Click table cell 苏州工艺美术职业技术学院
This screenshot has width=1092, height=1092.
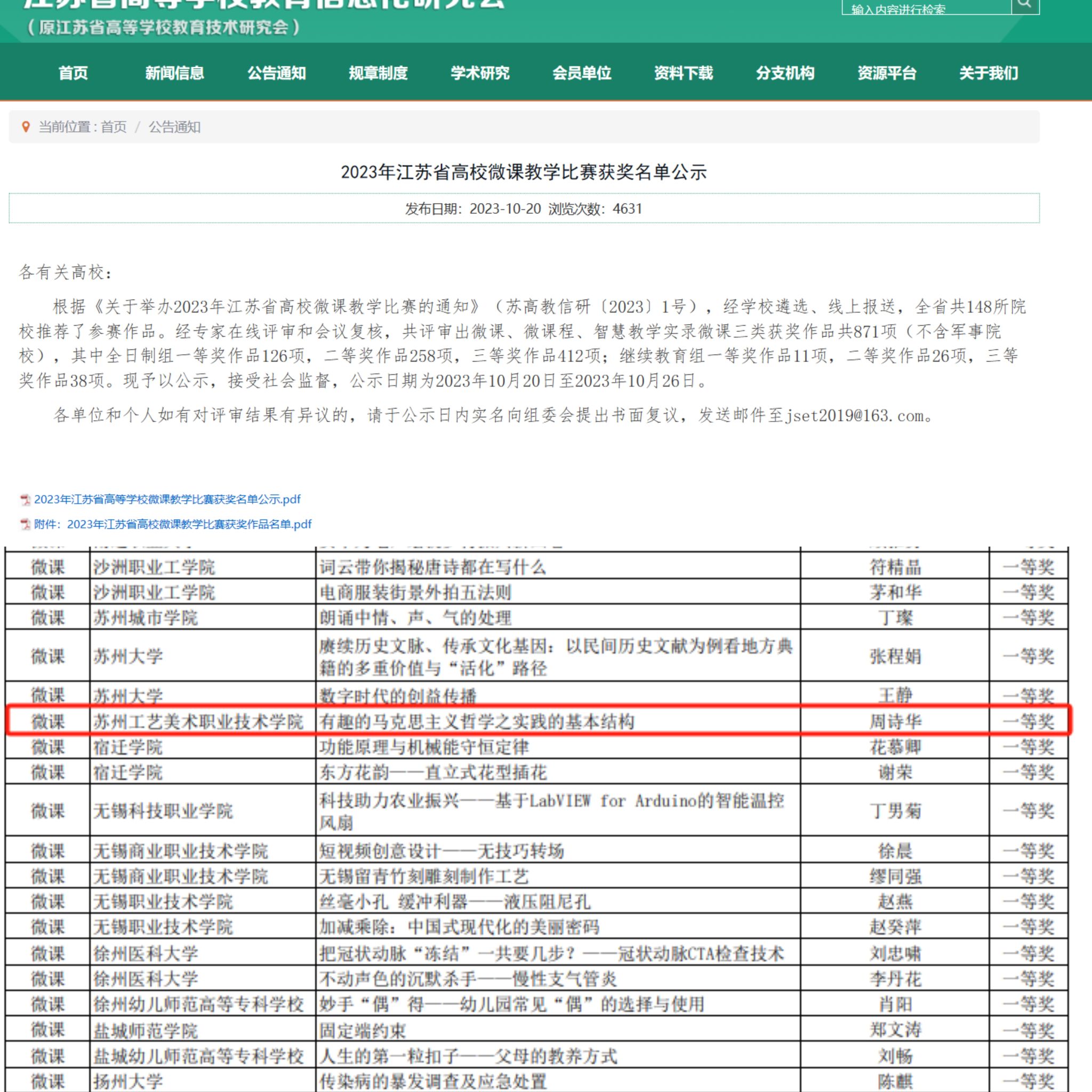(x=202, y=722)
